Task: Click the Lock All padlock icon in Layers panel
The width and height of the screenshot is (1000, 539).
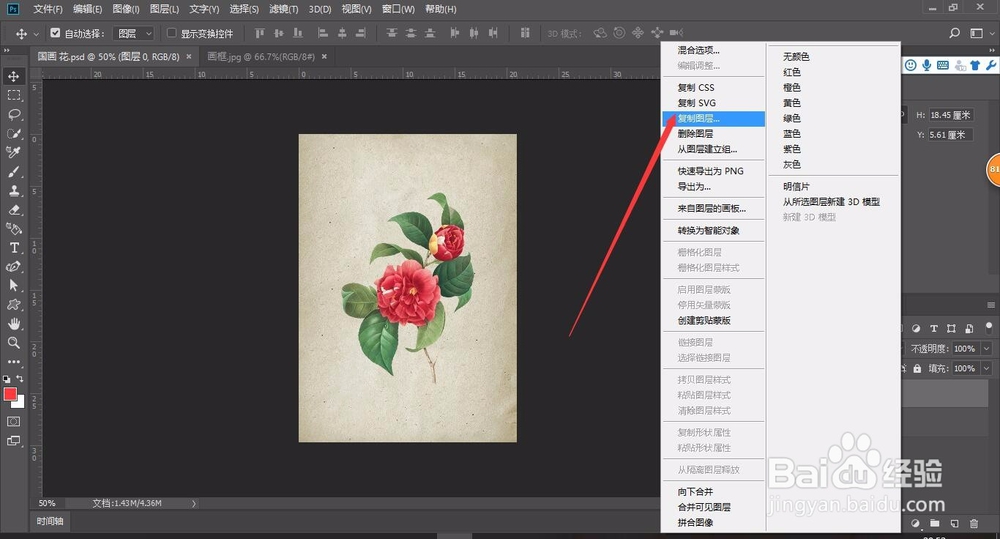Action: click(917, 369)
